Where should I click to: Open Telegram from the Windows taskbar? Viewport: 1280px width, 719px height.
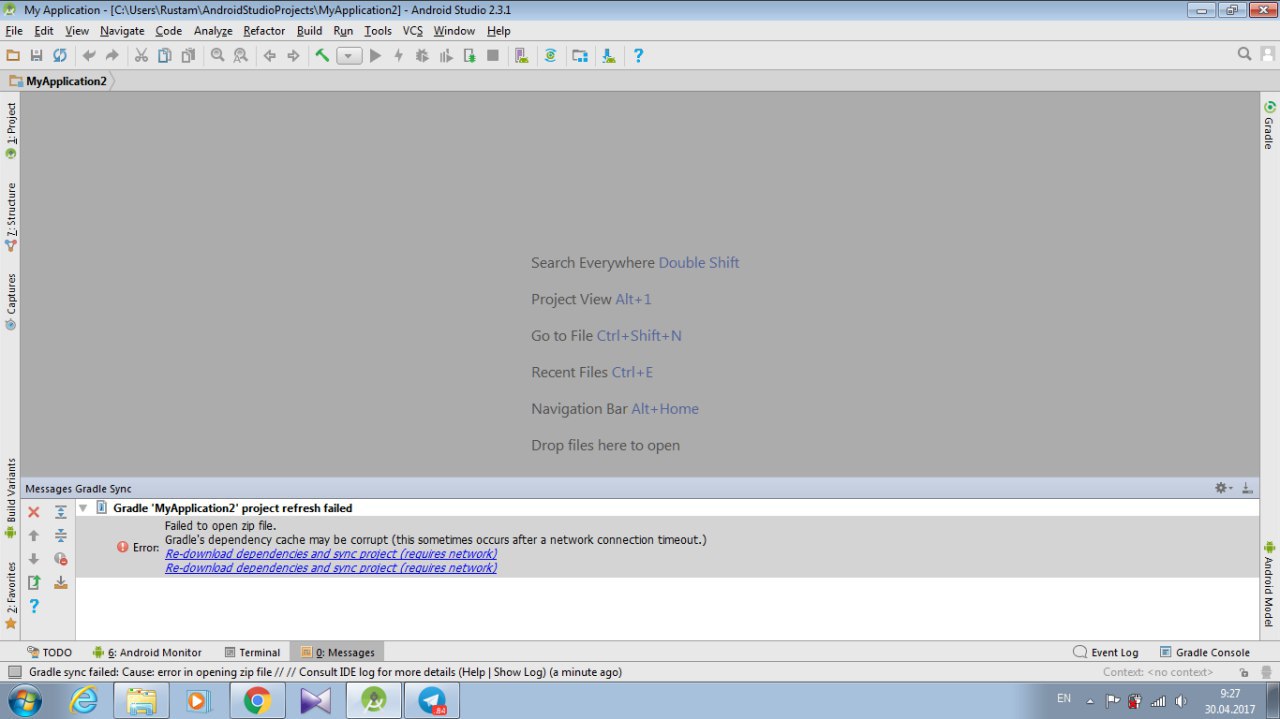[x=432, y=701]
